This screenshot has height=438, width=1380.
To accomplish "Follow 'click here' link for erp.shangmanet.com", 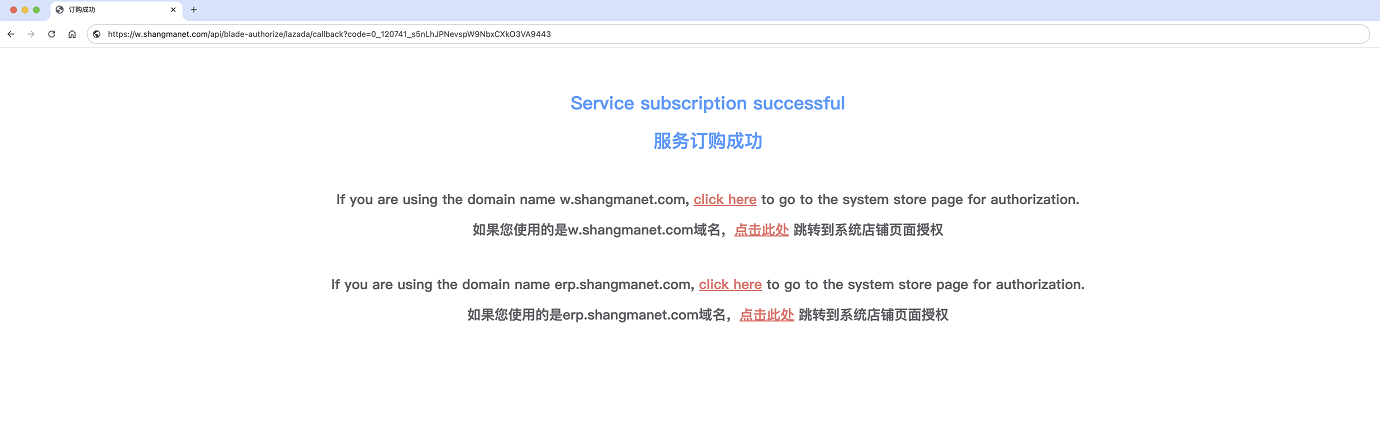I will tap(730, 284).
